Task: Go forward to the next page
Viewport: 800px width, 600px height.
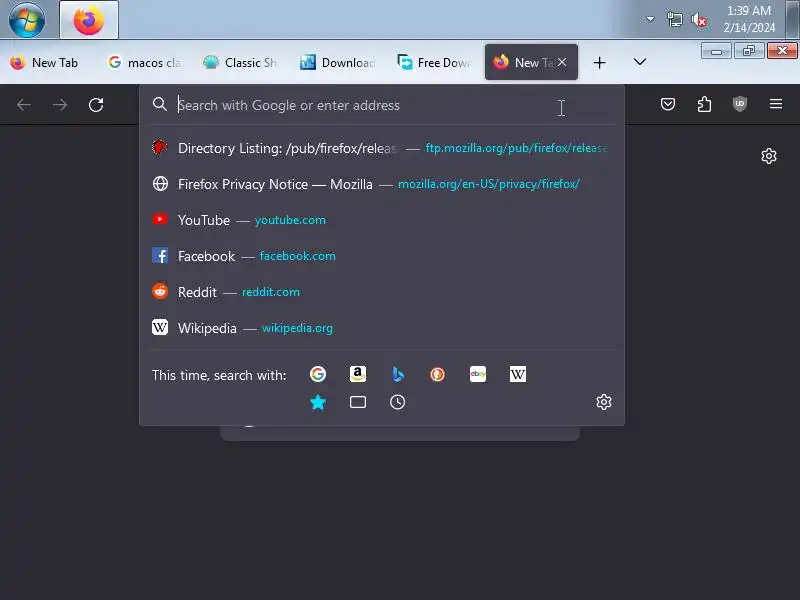Action: click(60, 105)
